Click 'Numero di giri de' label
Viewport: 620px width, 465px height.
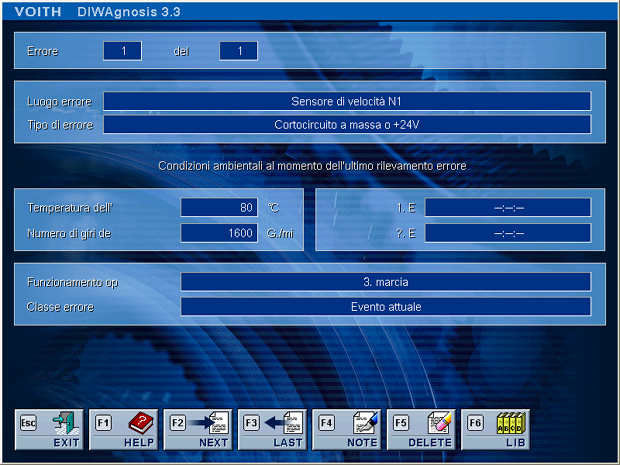click(x=69, y=234)
